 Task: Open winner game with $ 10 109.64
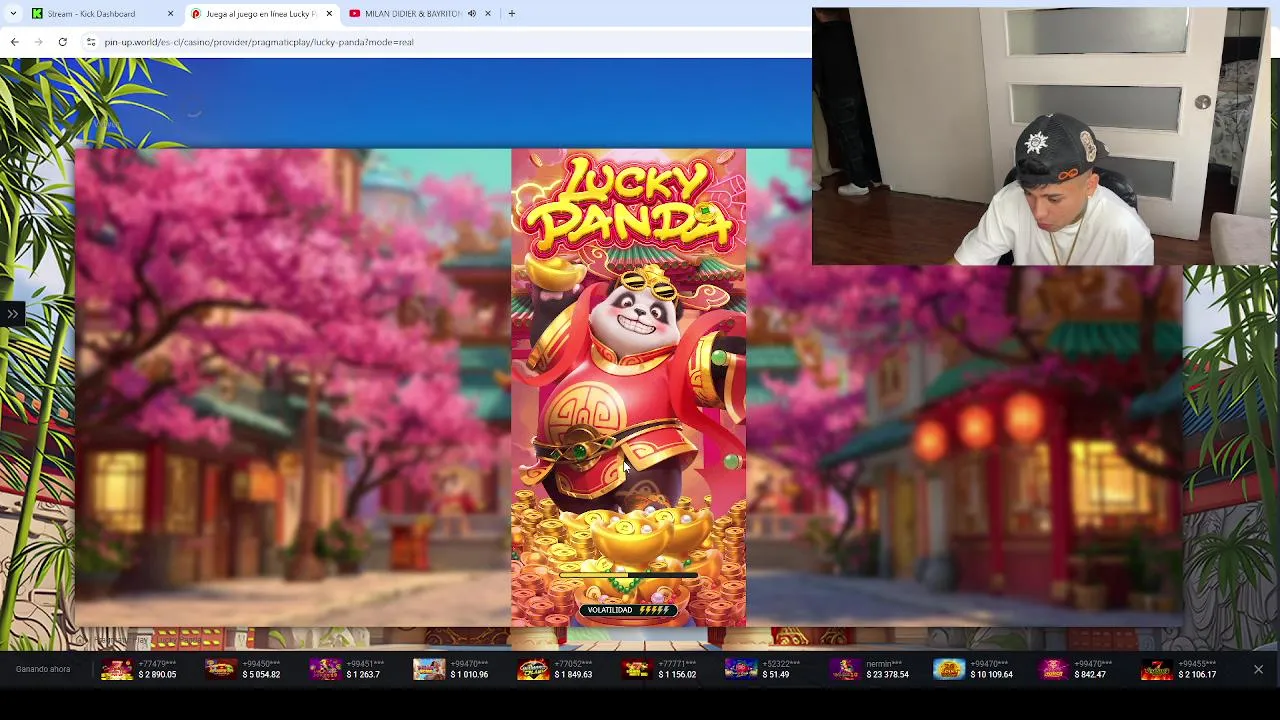973,669
